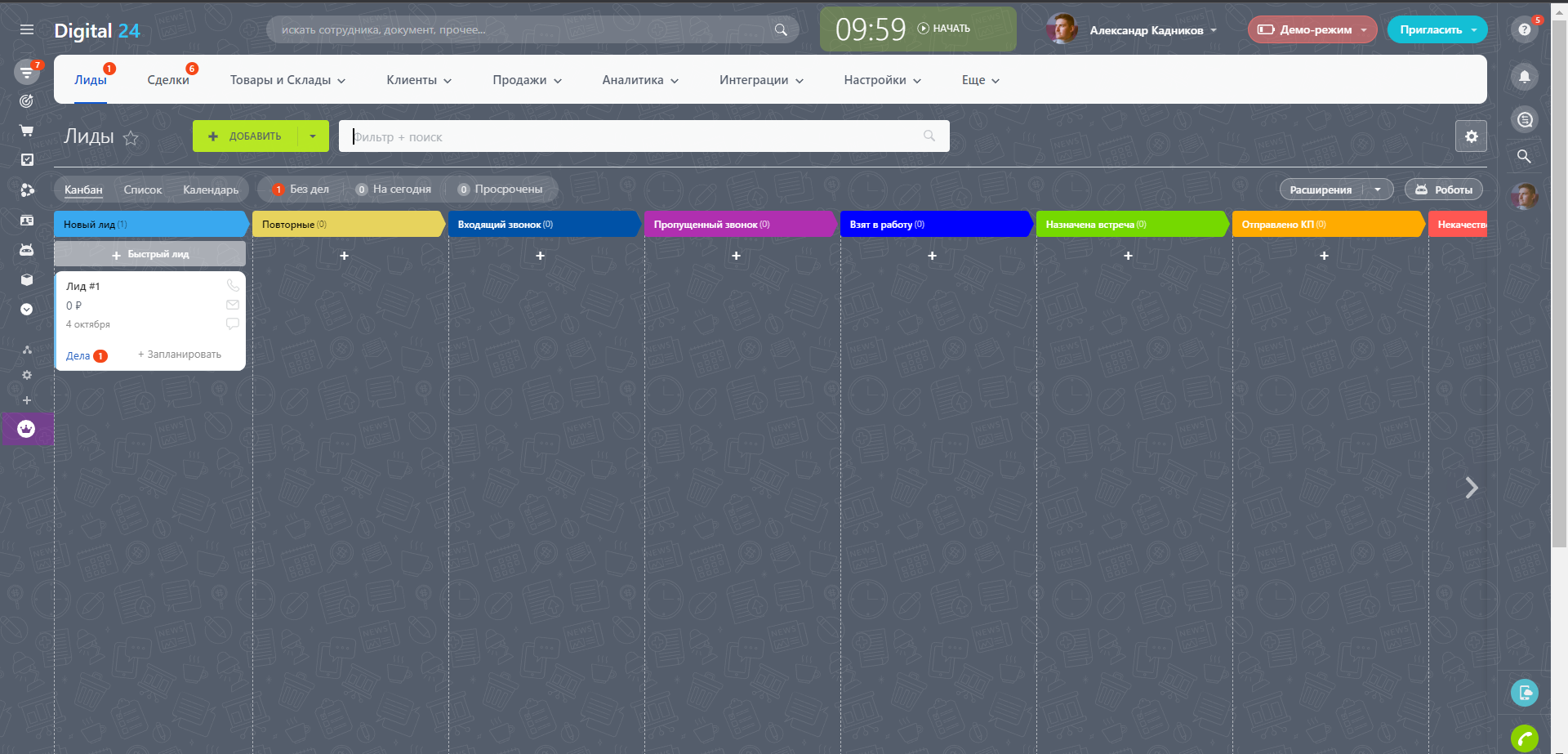Switch to Канбан view

83,190
